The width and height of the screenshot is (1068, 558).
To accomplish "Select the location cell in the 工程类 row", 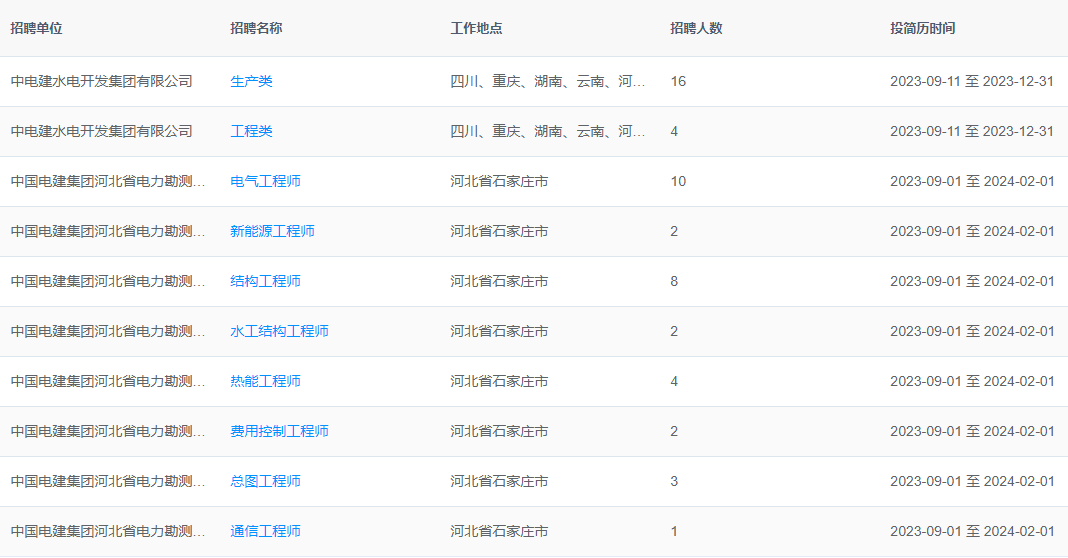I will (x=548, y=131).
